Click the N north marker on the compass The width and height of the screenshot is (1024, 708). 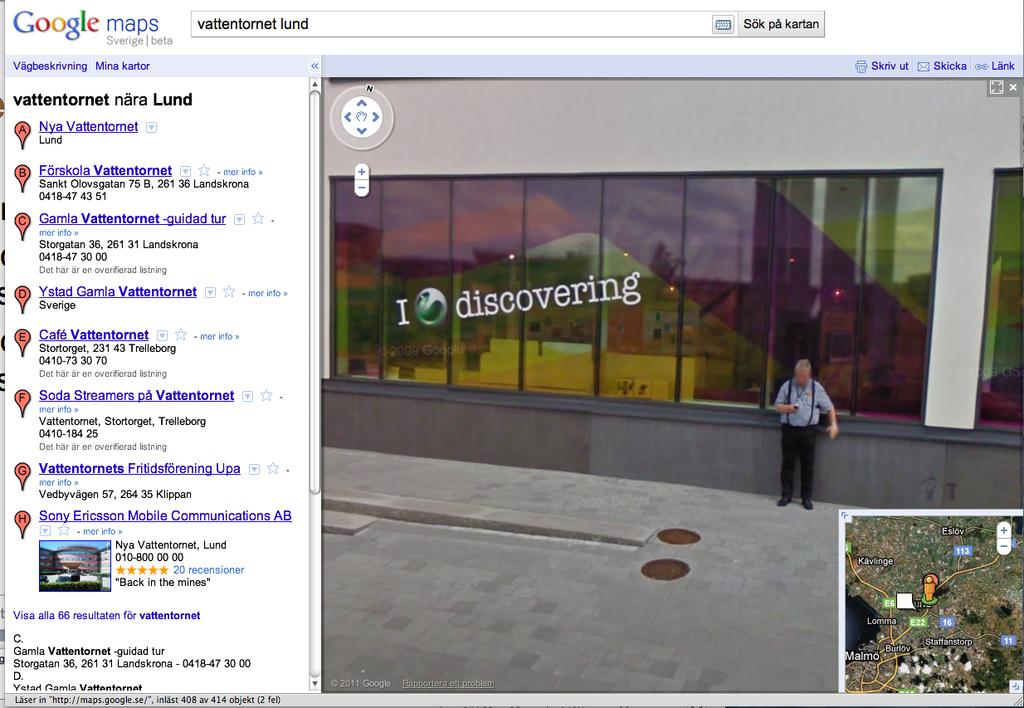pyautogui.click(x=370, y=89)
